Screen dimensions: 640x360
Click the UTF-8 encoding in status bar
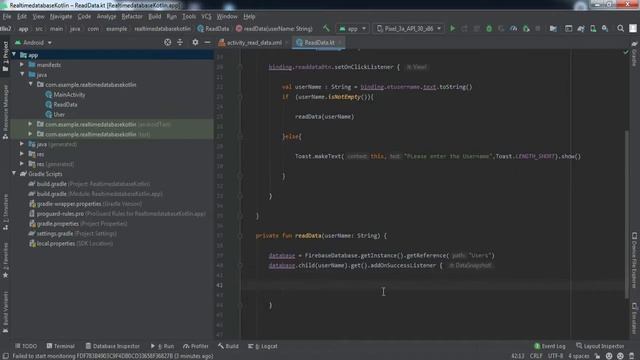click(x=556, y=356)
